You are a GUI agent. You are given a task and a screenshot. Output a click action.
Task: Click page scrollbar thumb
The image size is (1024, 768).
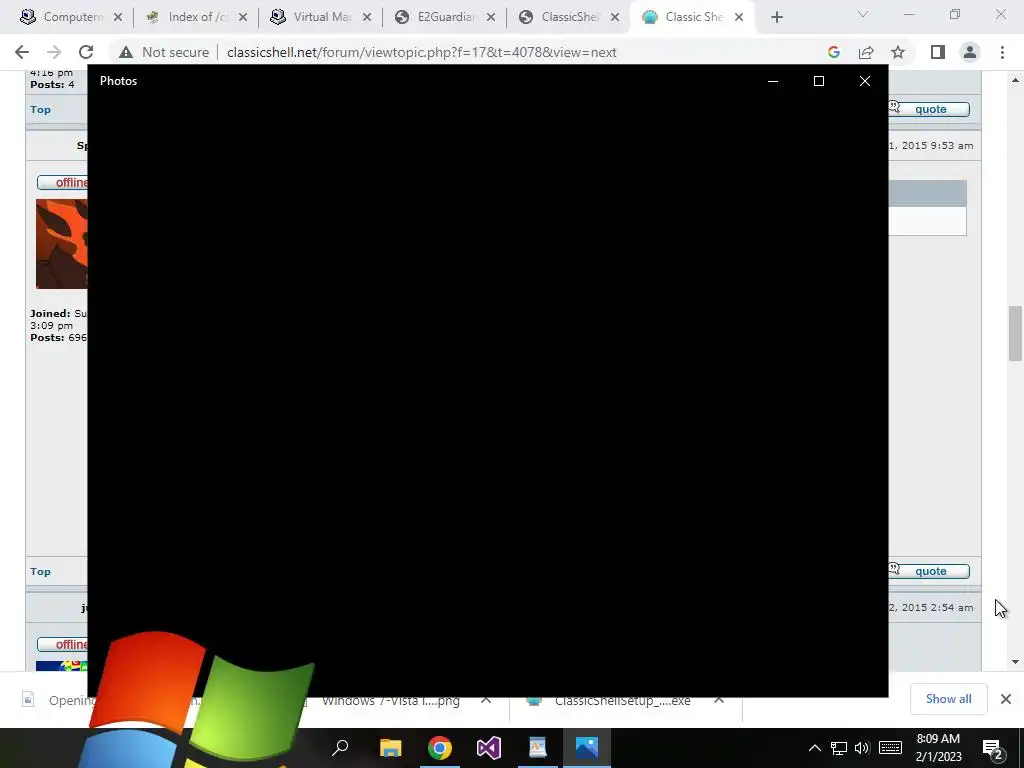(1015, 333)
